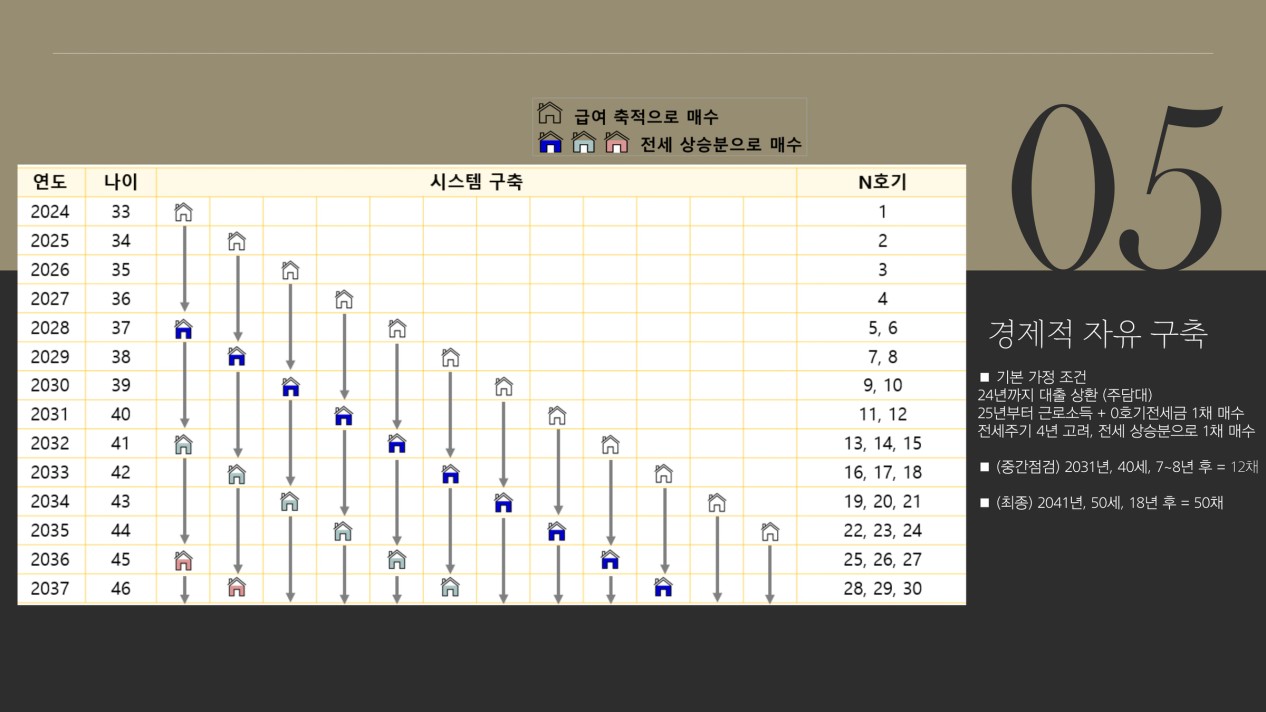Select the white house in the 2032 row
The height and width of the screenshot is (712, 1266).
click(x=610, y=444)
